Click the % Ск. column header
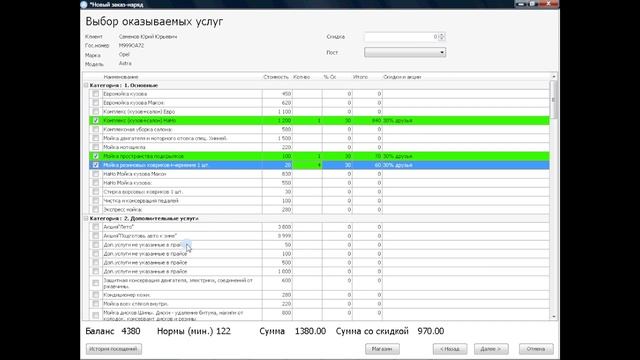 point(330,77)
